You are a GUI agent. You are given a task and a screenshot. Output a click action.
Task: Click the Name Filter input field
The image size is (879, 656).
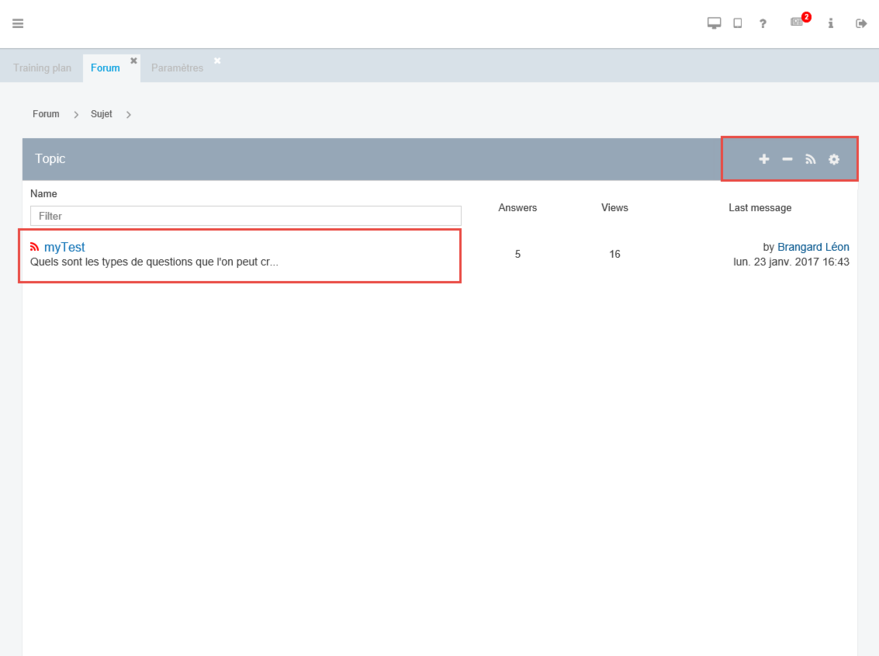pyautogui.click(x=246, y=216)
